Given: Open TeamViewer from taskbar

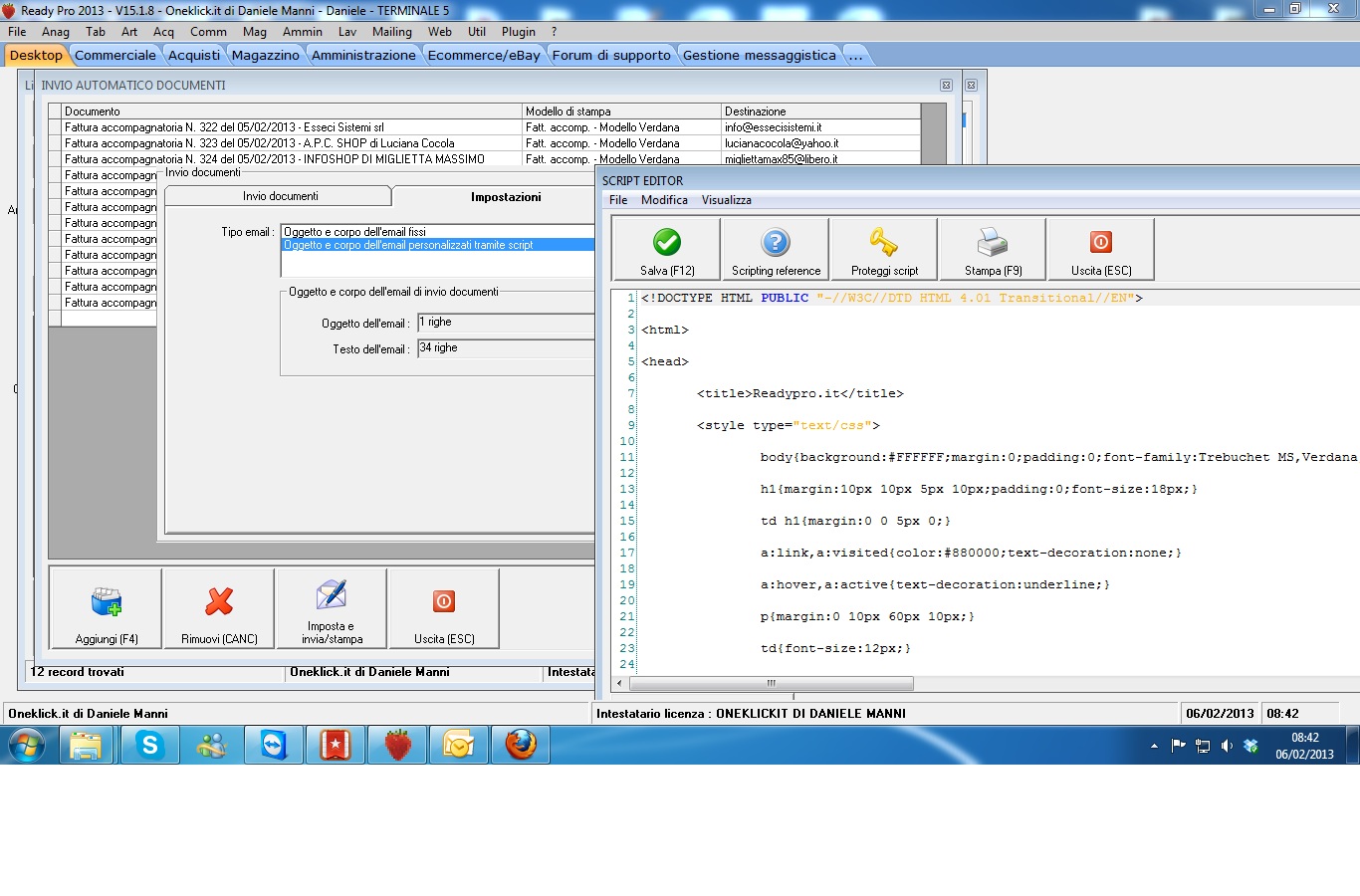Looking at the screenshot, I should coord(274,745).
